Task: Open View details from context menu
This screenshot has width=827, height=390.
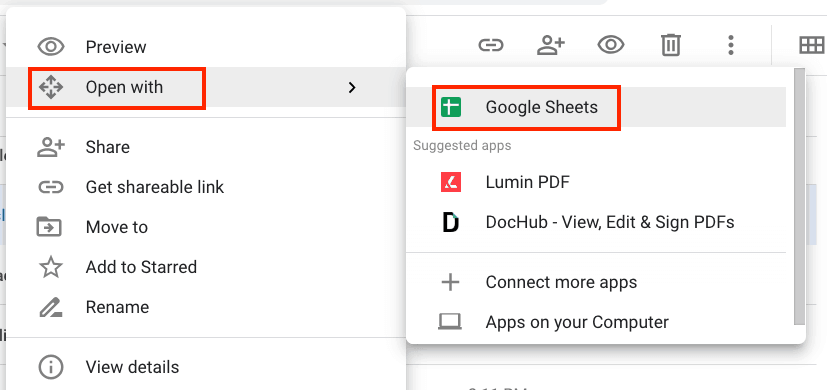Action: [x=206, y=367]
